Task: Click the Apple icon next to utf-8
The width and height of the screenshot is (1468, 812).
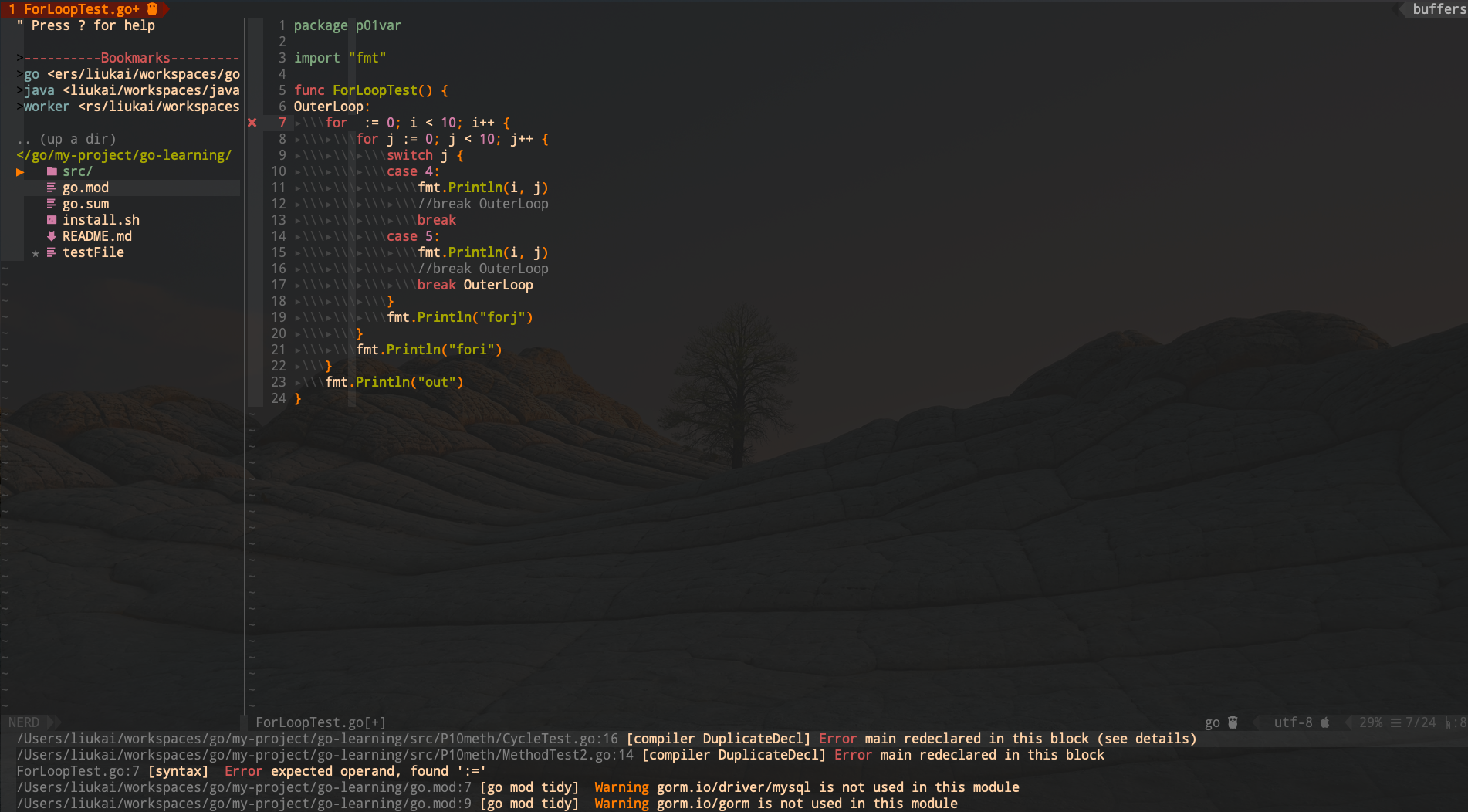Action: 1324,722
